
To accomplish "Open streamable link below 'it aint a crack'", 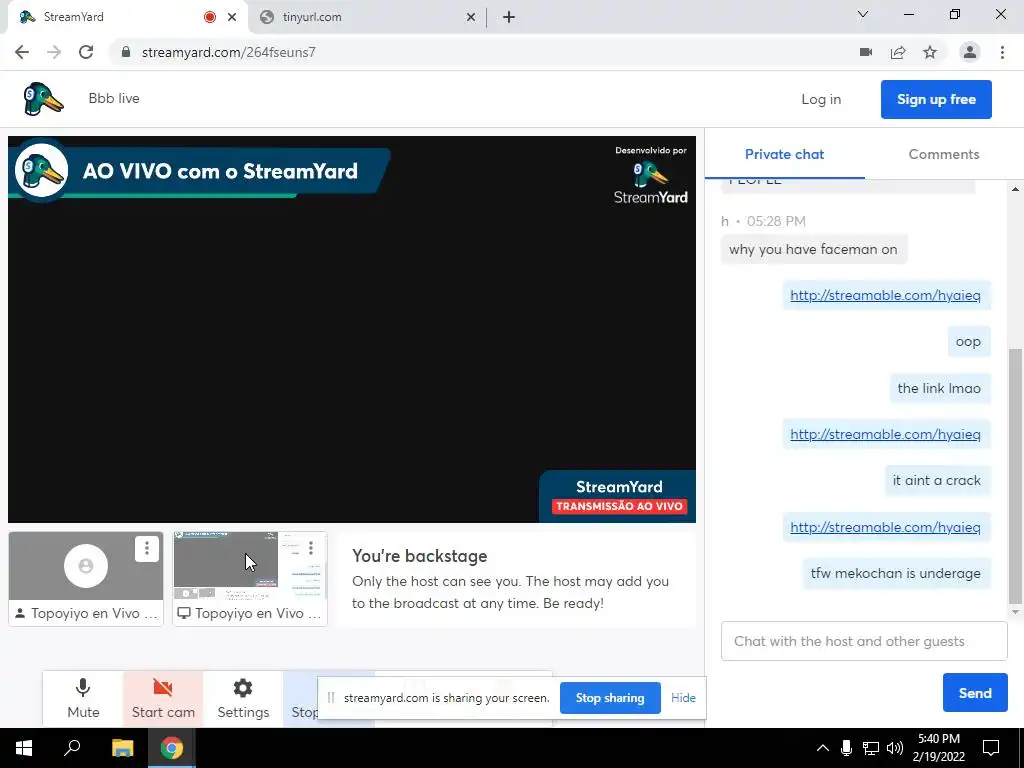I will click(x=885, y=527).
